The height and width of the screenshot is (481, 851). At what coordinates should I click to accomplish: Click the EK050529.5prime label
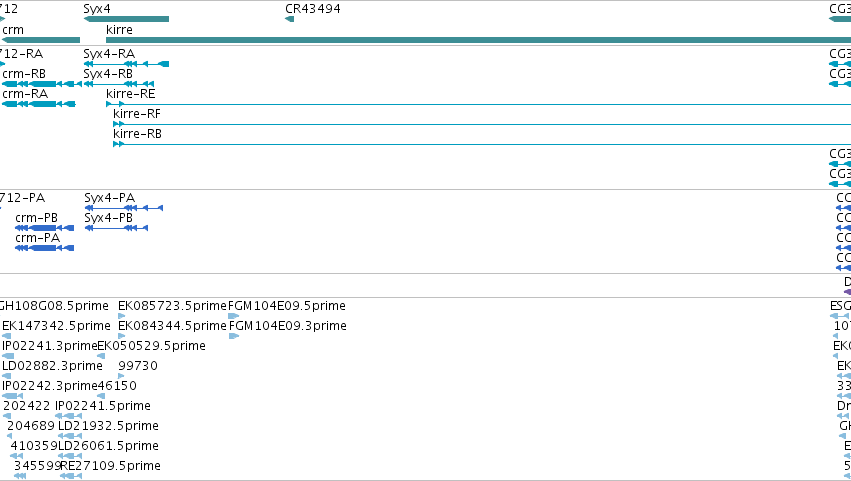(151, 346)
